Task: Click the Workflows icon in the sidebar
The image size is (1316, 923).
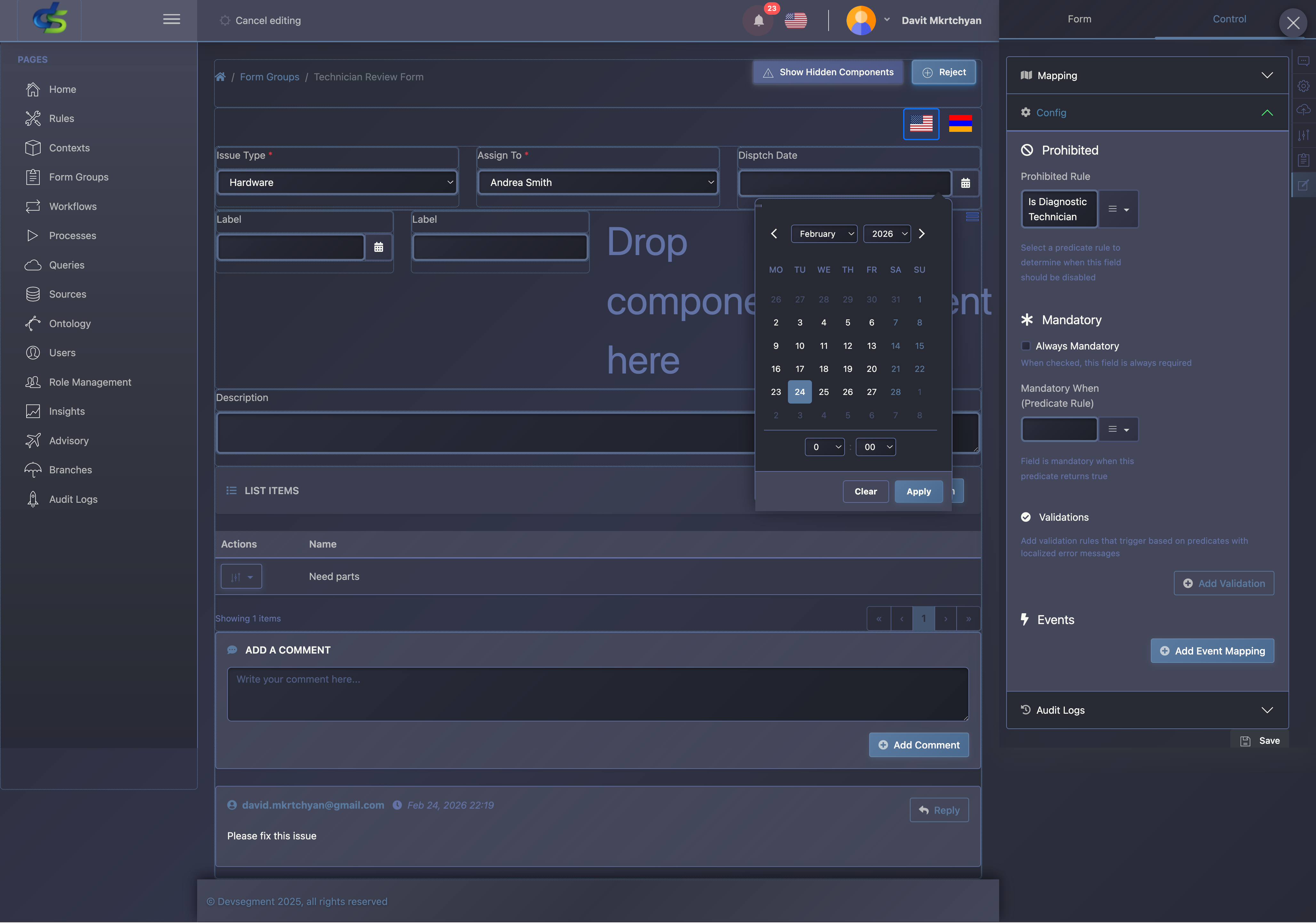Action: point(33,206)
